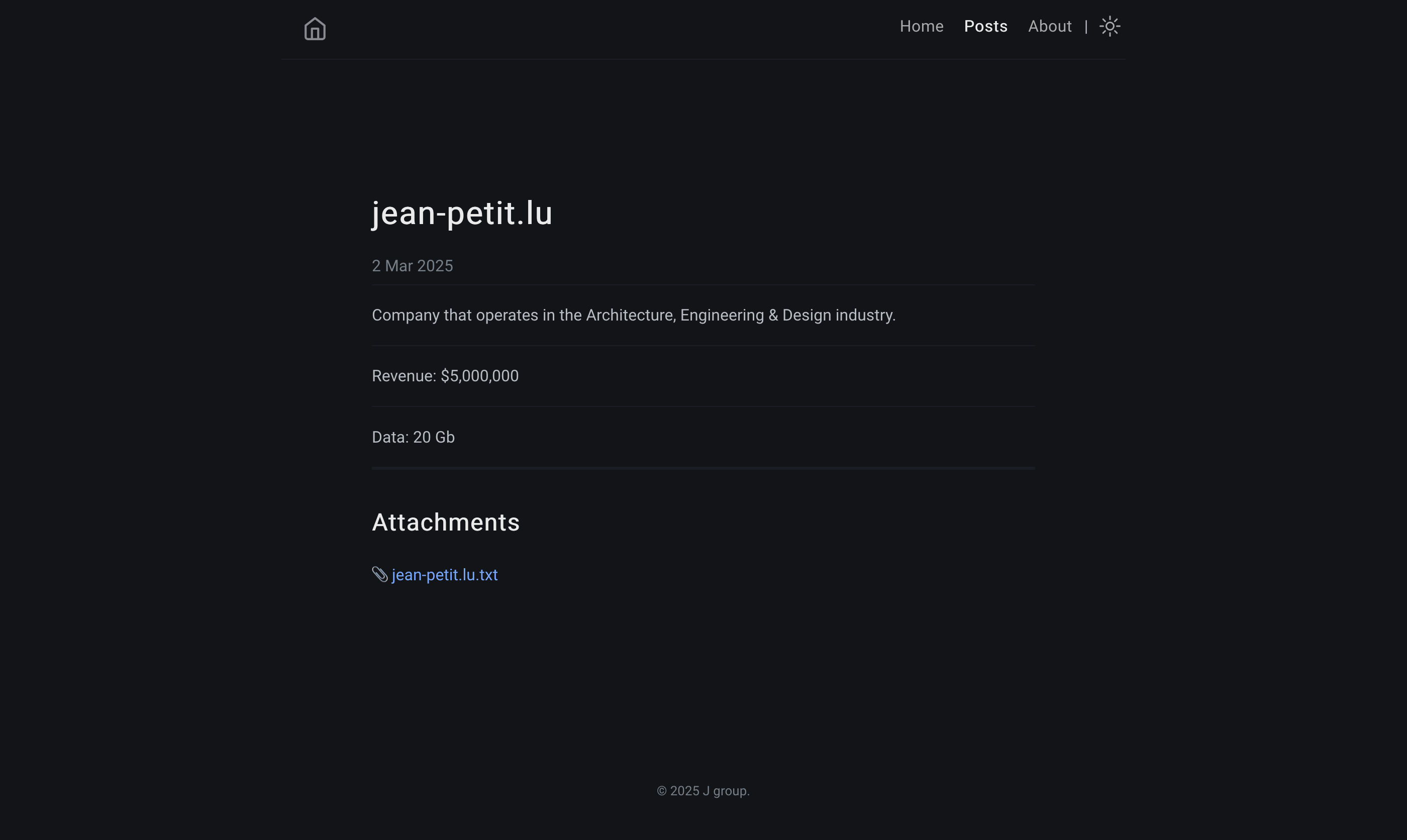Go to the Posts nav item
This screenshot has width=1407, height=840.
pyautogui.click(x=985, y=27)
